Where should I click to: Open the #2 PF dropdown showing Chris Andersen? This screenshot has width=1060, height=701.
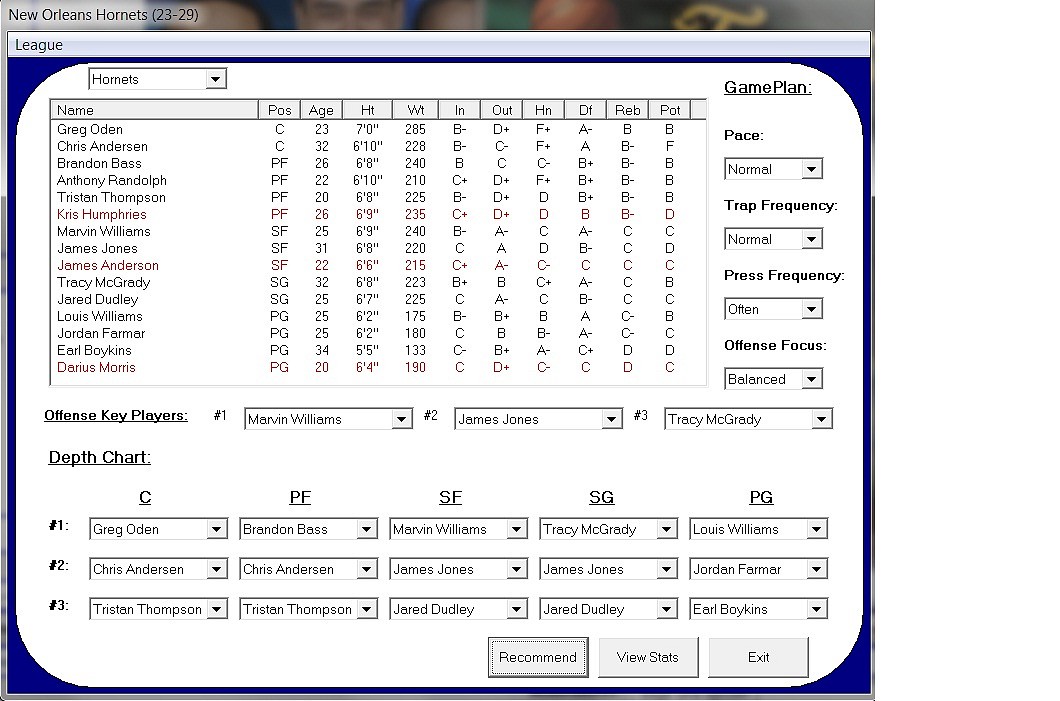tap(308, 569)
